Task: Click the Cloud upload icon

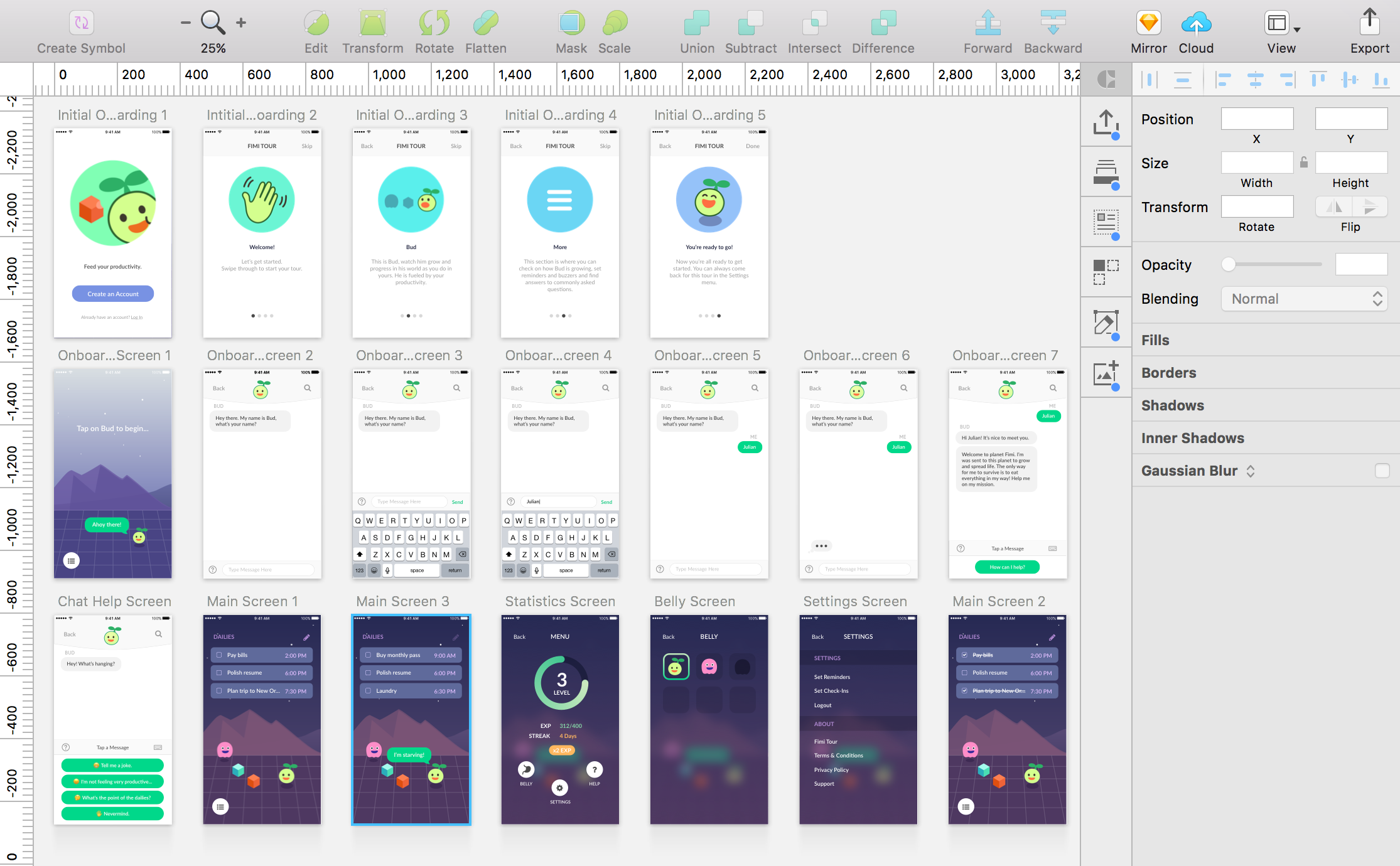Action: (x=1195, y=23)
